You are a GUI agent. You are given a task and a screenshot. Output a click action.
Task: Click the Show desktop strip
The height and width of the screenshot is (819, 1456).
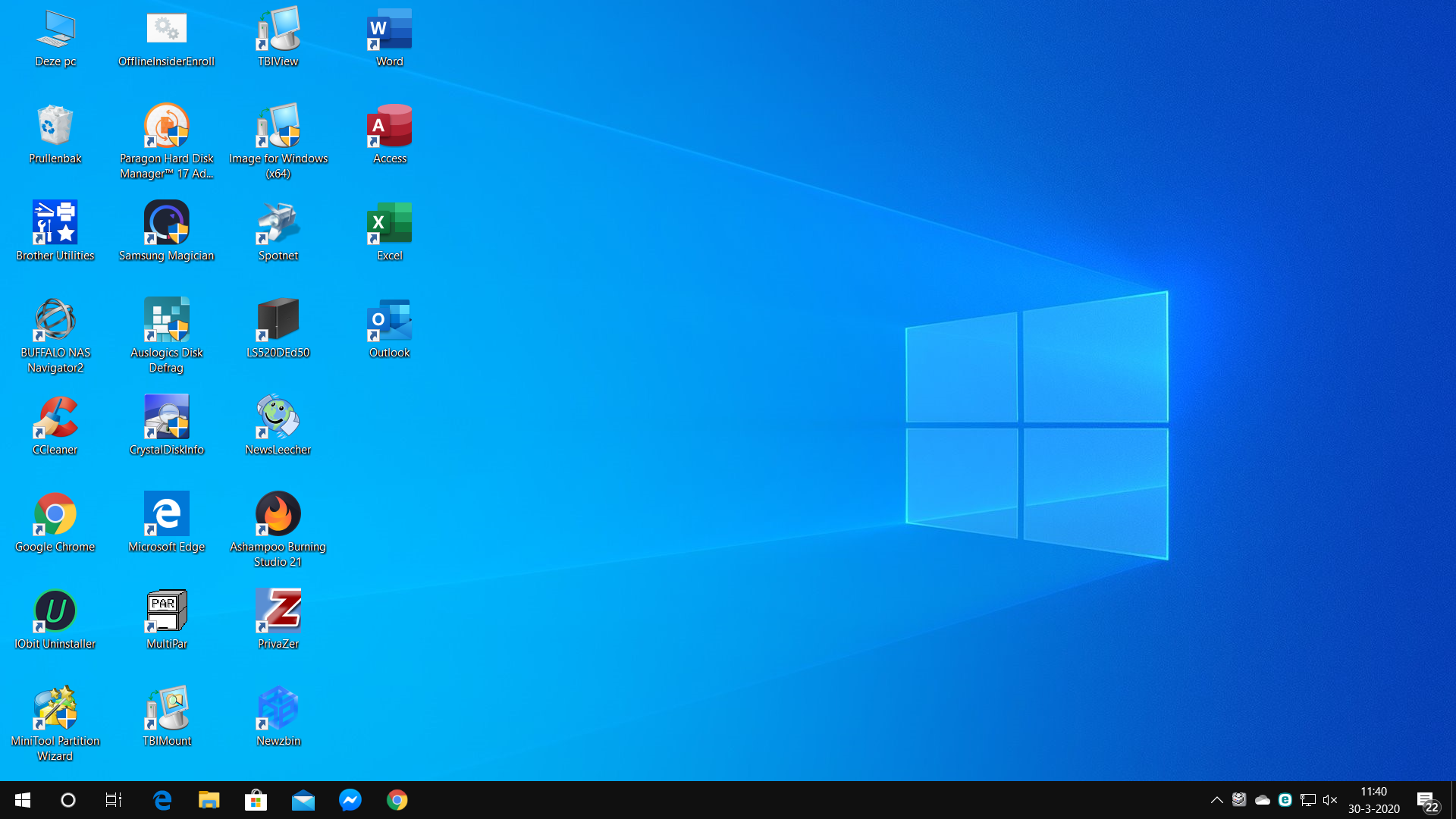(x=1453, y=800)
